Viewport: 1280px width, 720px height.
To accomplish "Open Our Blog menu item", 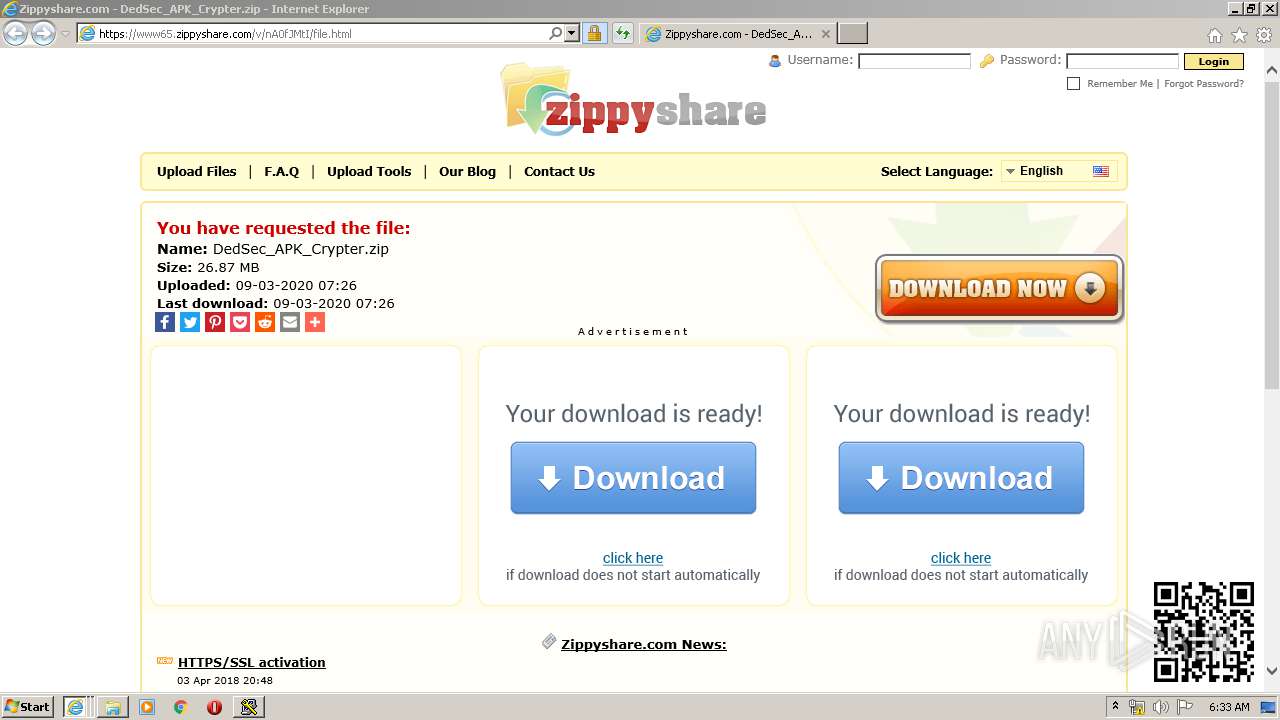I will tap(467, 171).
